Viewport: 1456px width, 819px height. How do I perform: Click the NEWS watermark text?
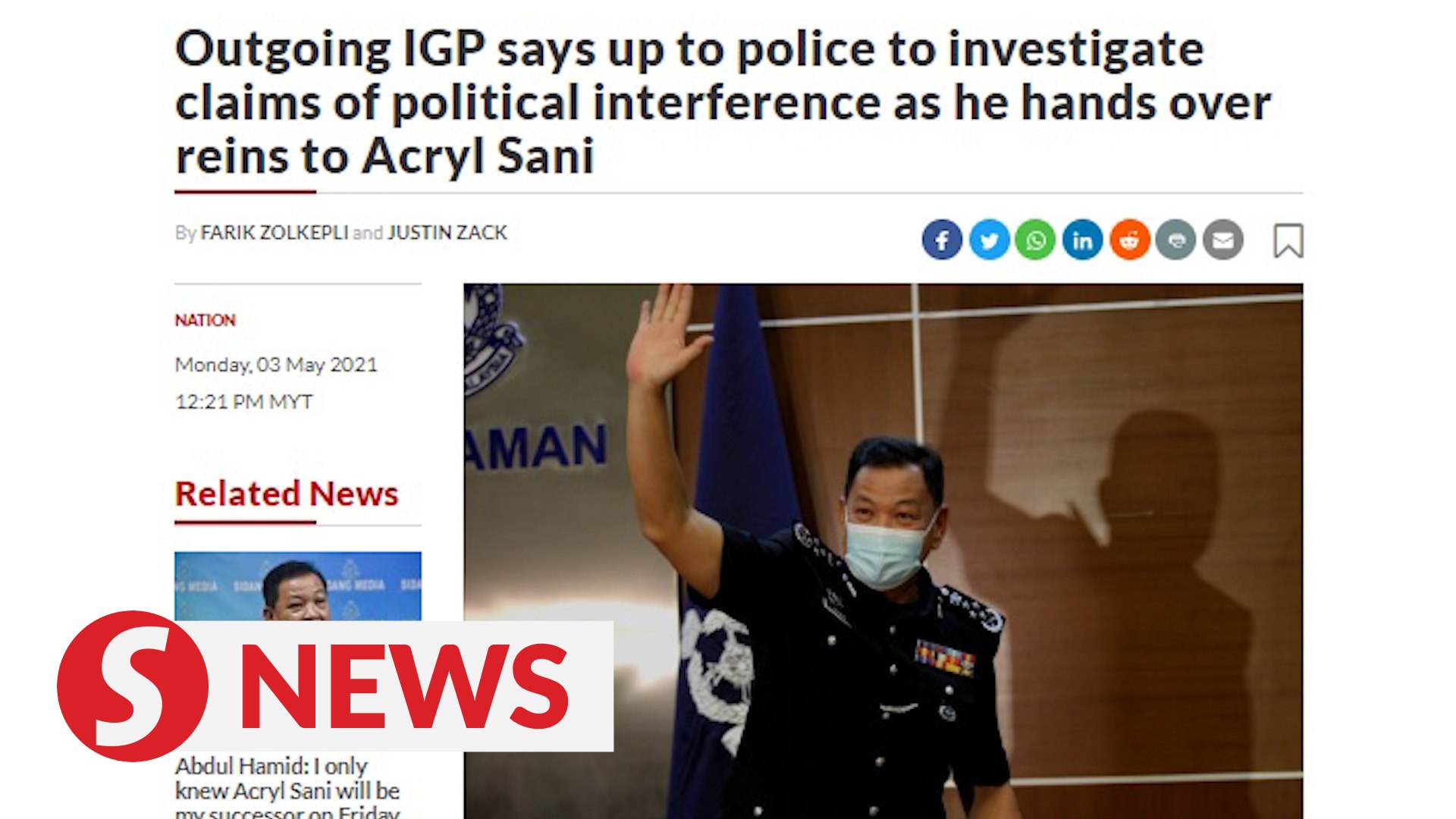[403, 686]
